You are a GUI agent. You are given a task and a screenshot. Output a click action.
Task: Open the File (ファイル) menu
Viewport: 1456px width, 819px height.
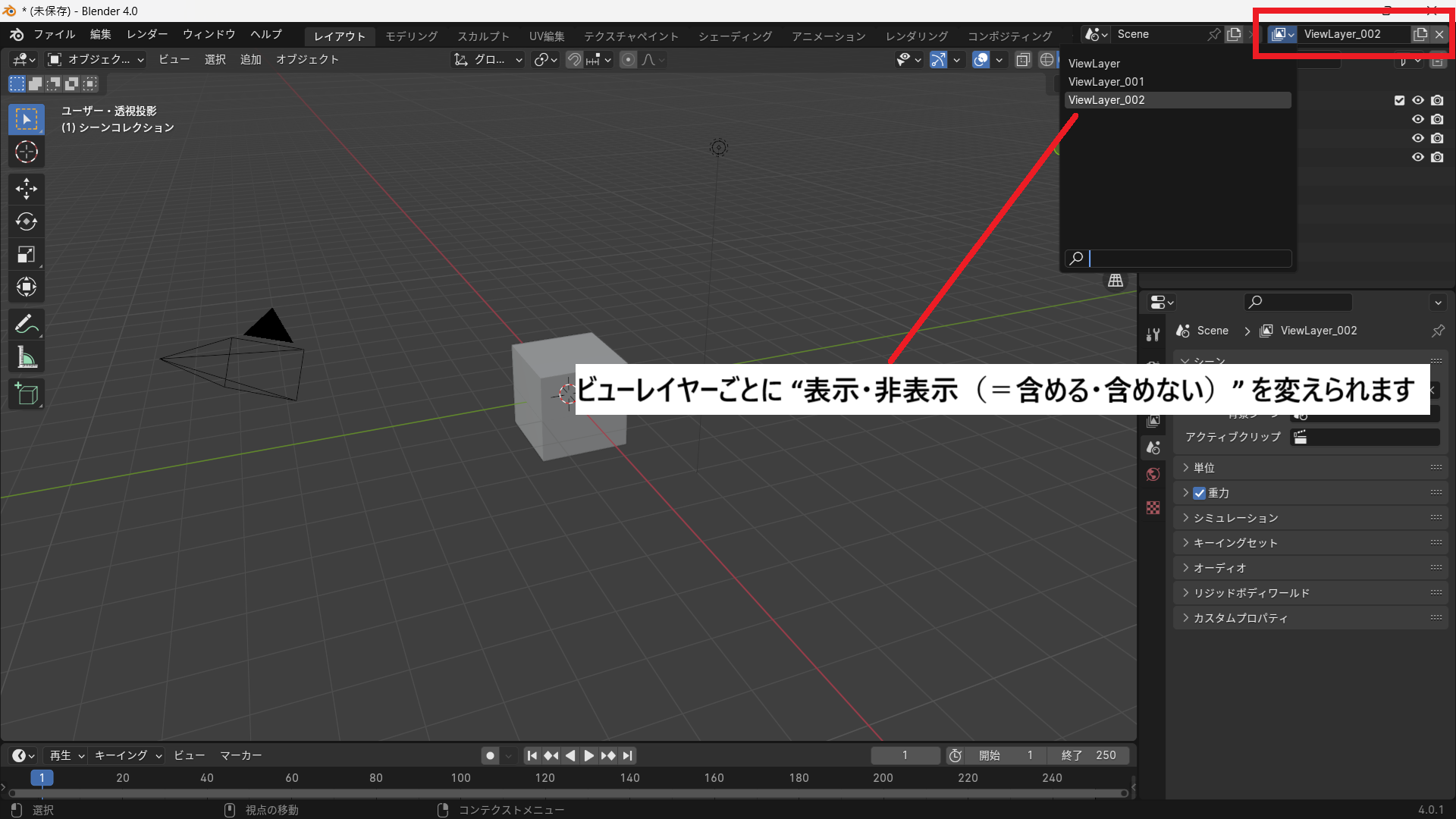coord(54,34)
